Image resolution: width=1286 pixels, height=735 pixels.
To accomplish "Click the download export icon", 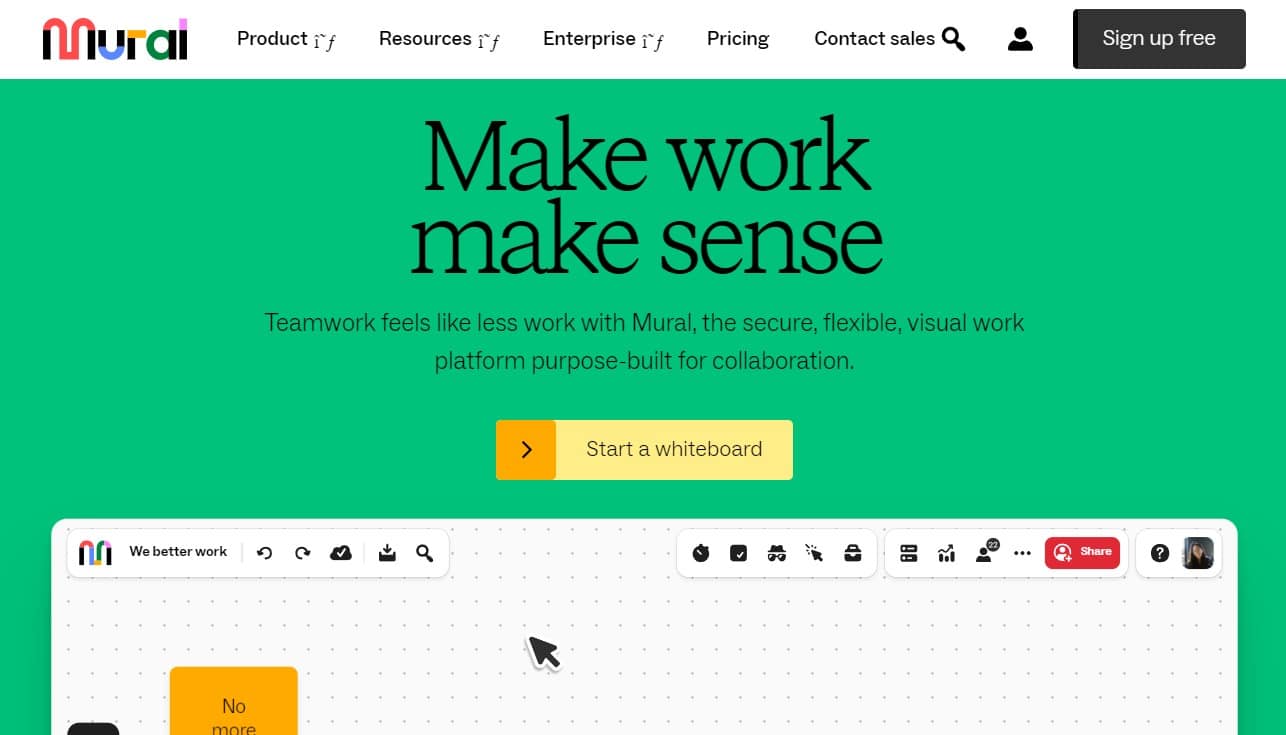I will pyautogui.click(x=387, y=553).
